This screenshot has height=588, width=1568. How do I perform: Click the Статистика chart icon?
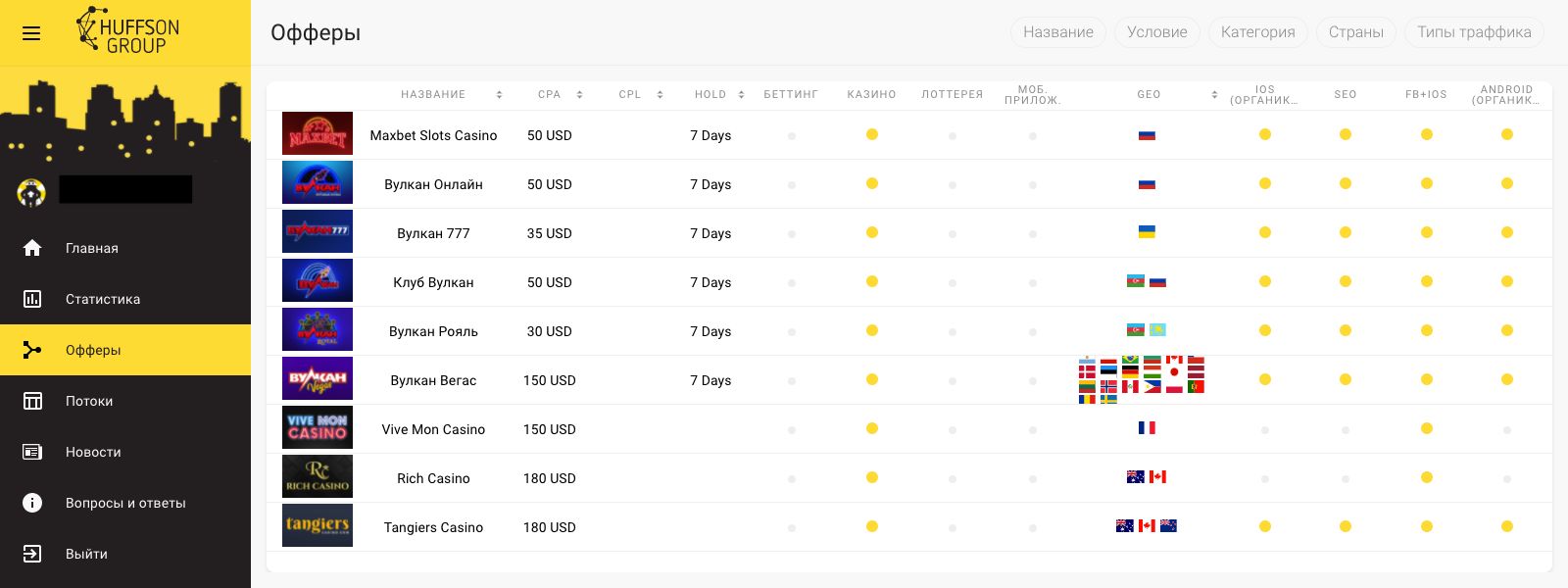click(32, 299)
